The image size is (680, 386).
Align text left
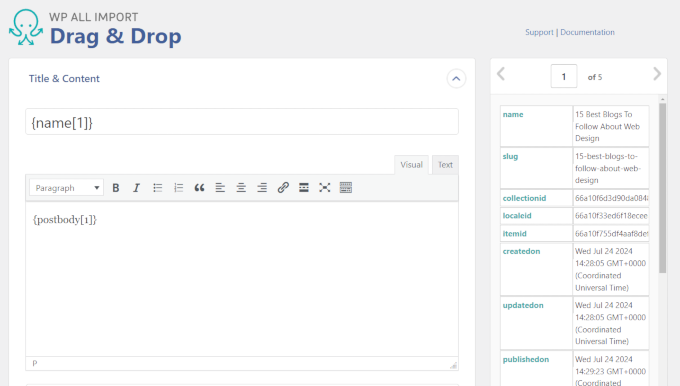click(220, 188)
